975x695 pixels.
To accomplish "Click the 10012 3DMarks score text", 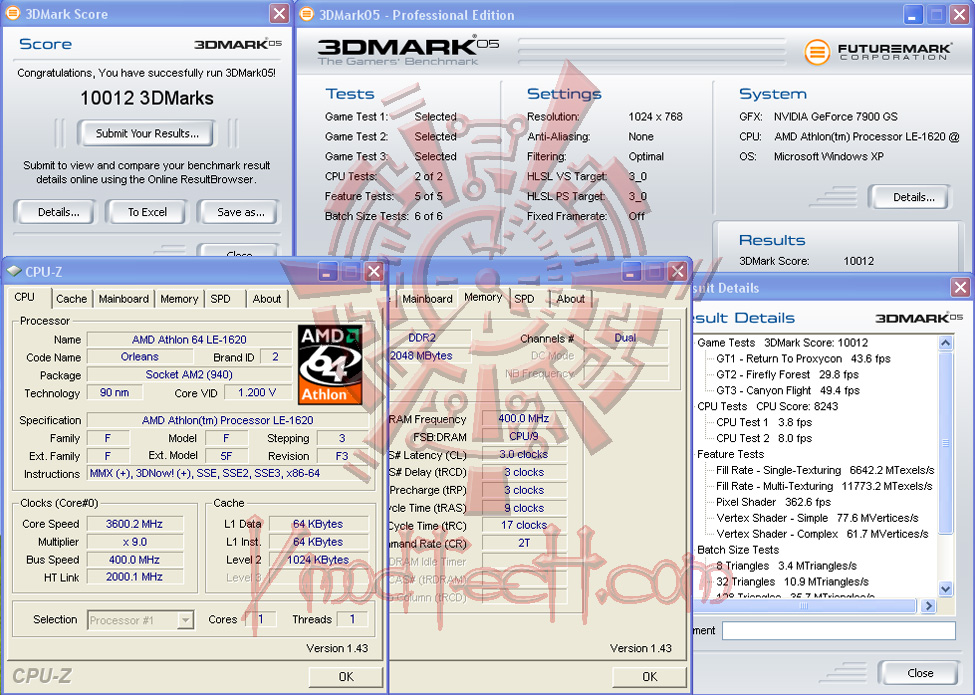I will (147, 98).
